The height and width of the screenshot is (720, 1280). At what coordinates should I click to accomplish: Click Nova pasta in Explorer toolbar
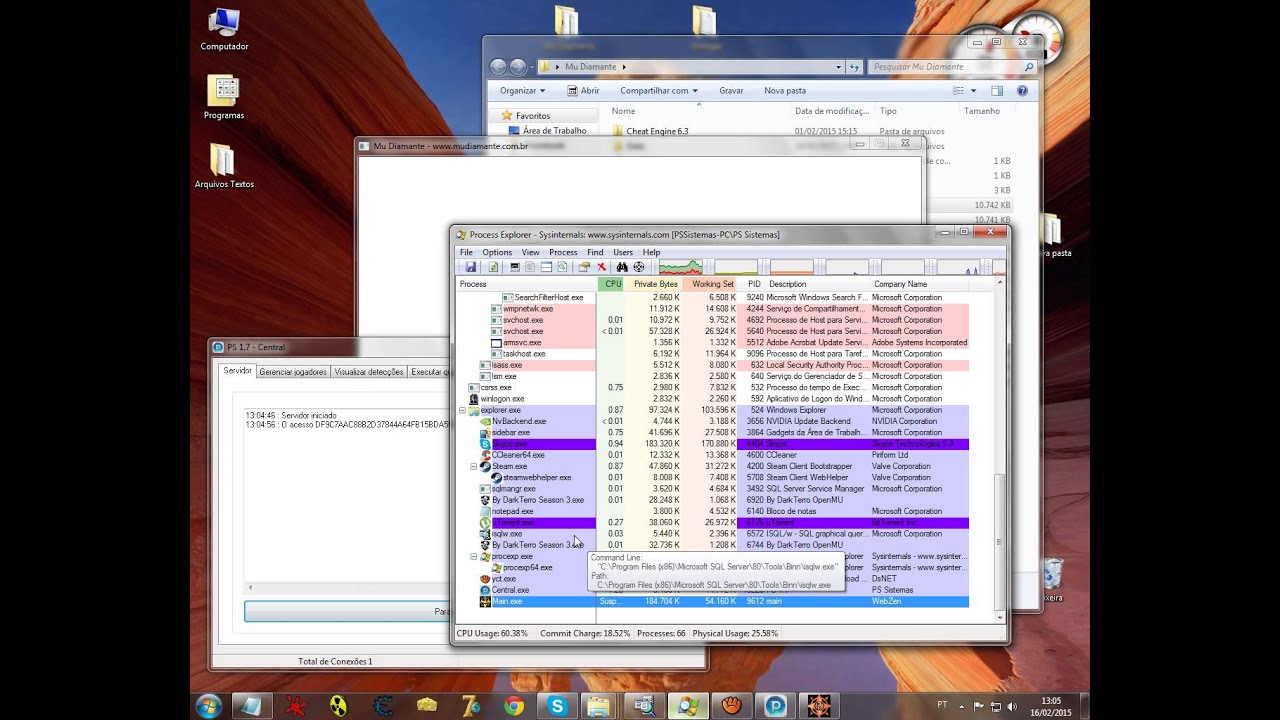tap(785, 90)
